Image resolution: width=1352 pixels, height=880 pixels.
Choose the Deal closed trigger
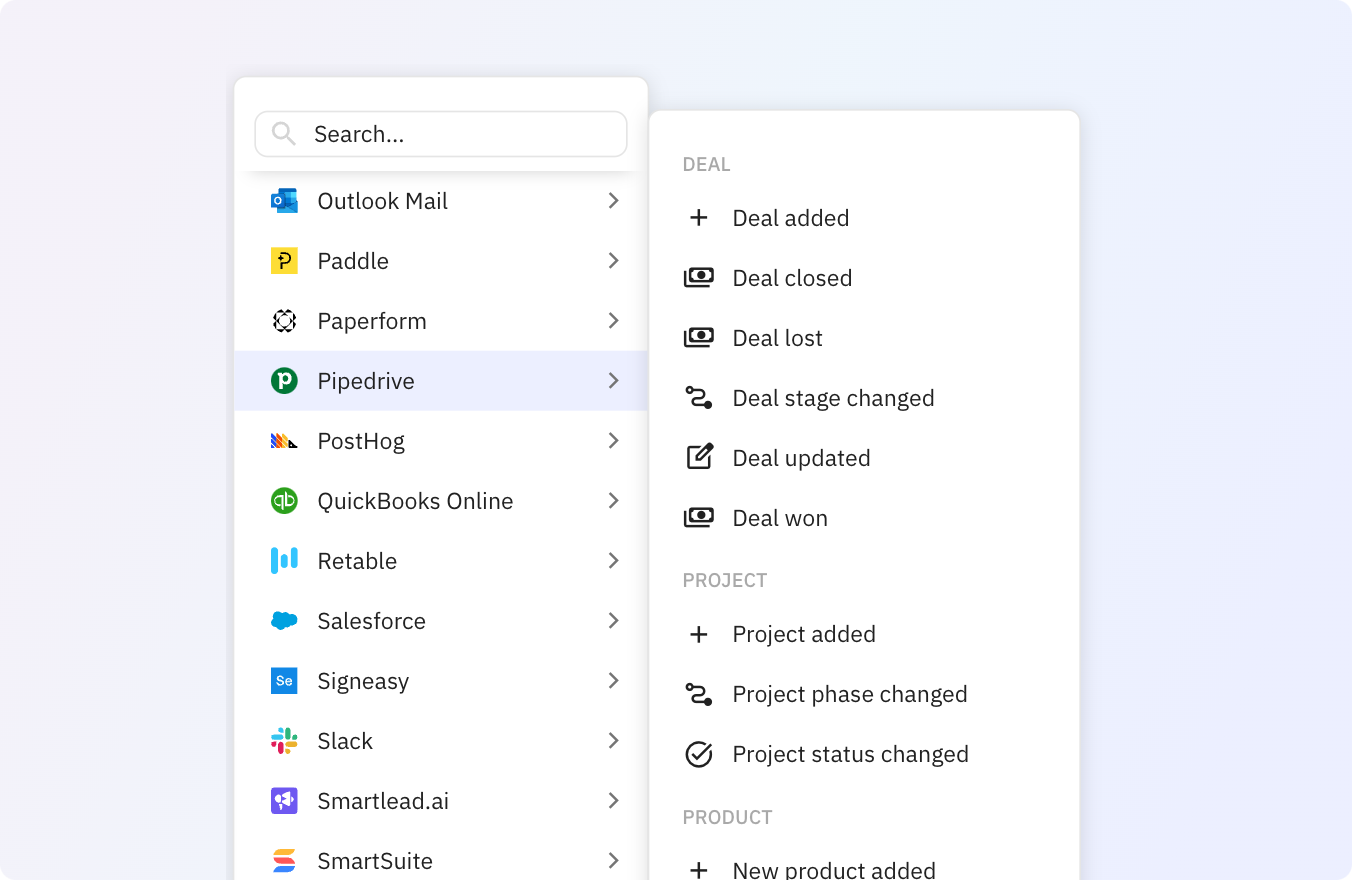(x=864, y=278)
